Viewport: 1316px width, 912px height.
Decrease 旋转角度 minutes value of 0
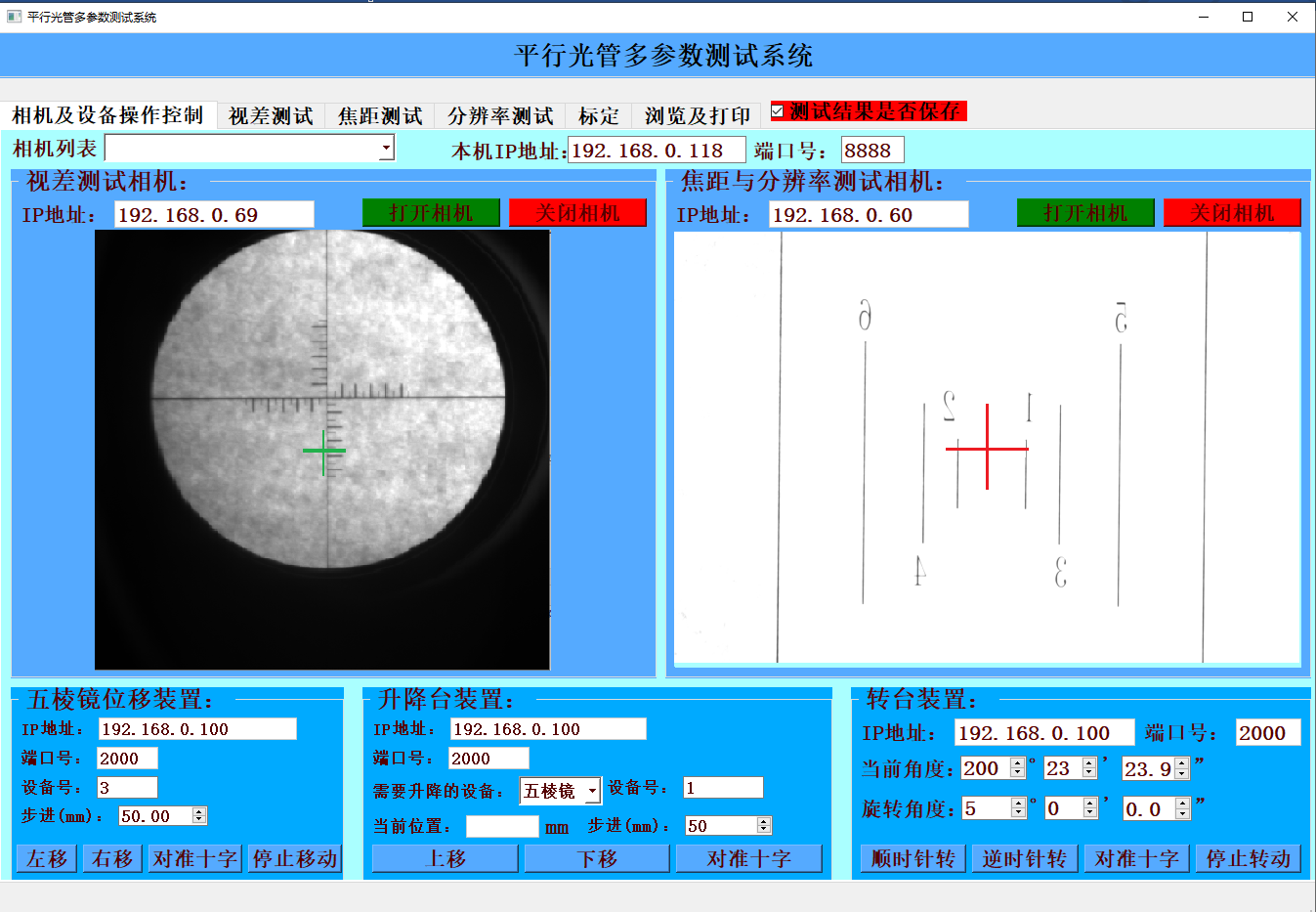(x=1090, y=813)
